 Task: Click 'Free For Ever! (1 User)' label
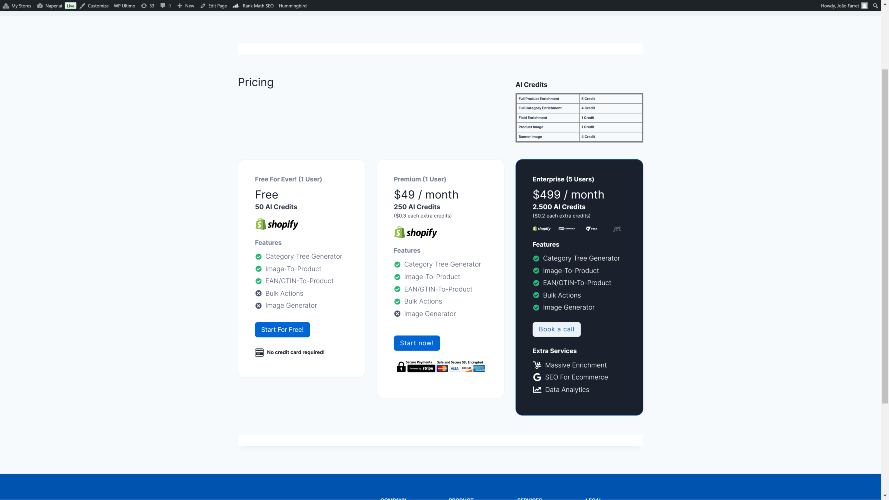289,179
